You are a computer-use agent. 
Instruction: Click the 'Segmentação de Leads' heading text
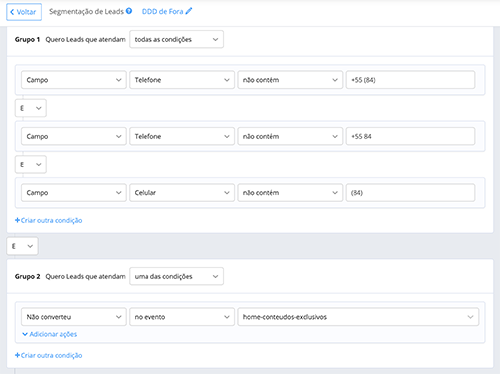click(86, 11)
